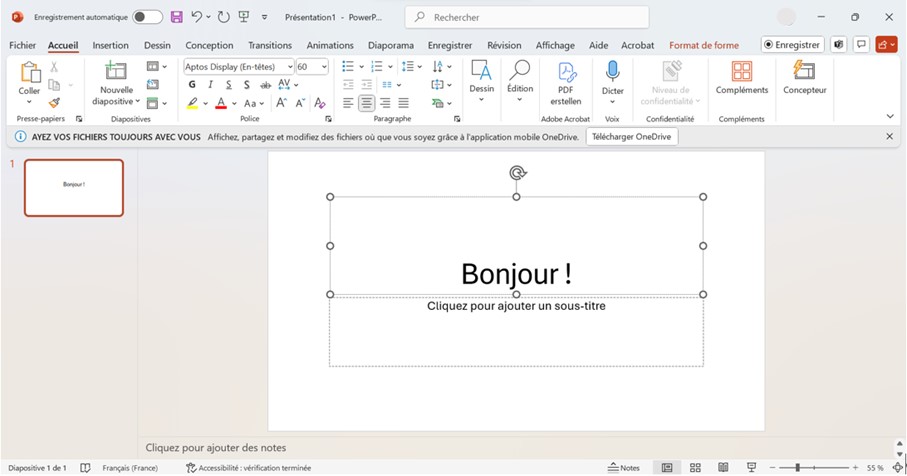Click the clear all formatting icon
This screenshot has width=907, height=476.
tap(320, 103)
